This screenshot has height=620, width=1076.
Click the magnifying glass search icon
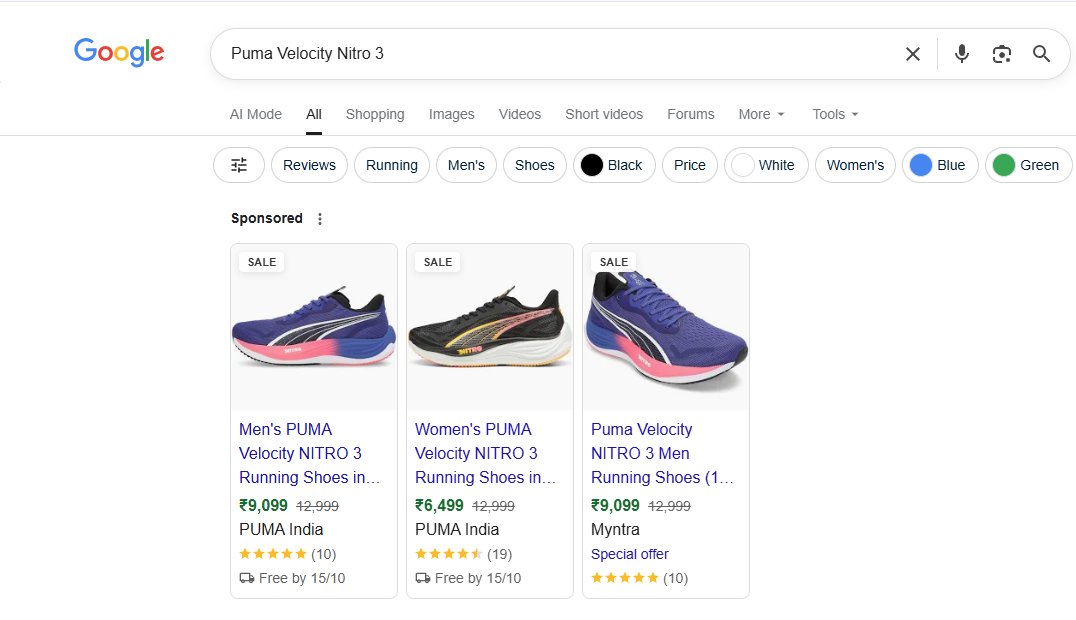coord(1041,54)
